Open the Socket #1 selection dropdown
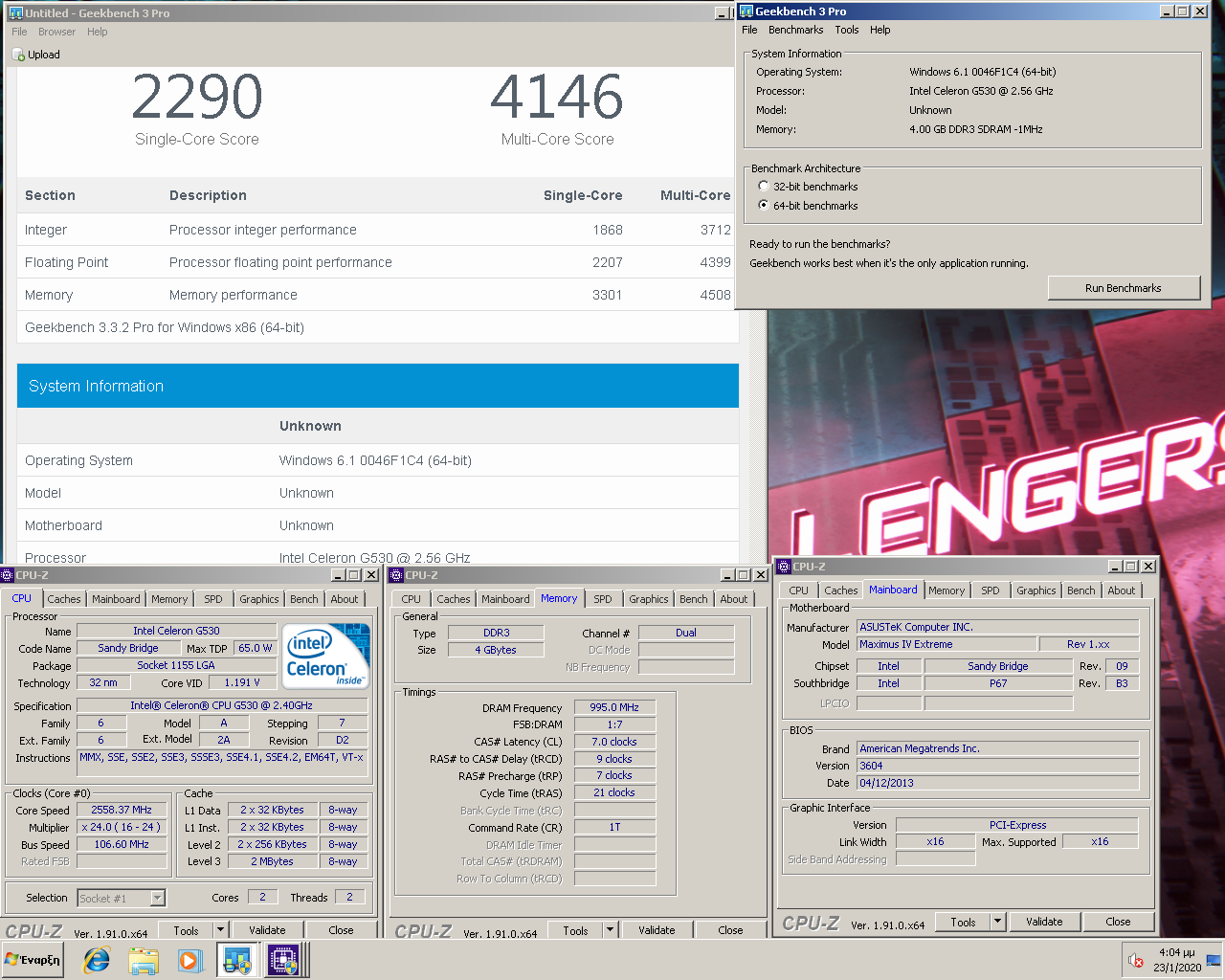The width and height of the screenshot is (1225, 980). pos(158,898)
